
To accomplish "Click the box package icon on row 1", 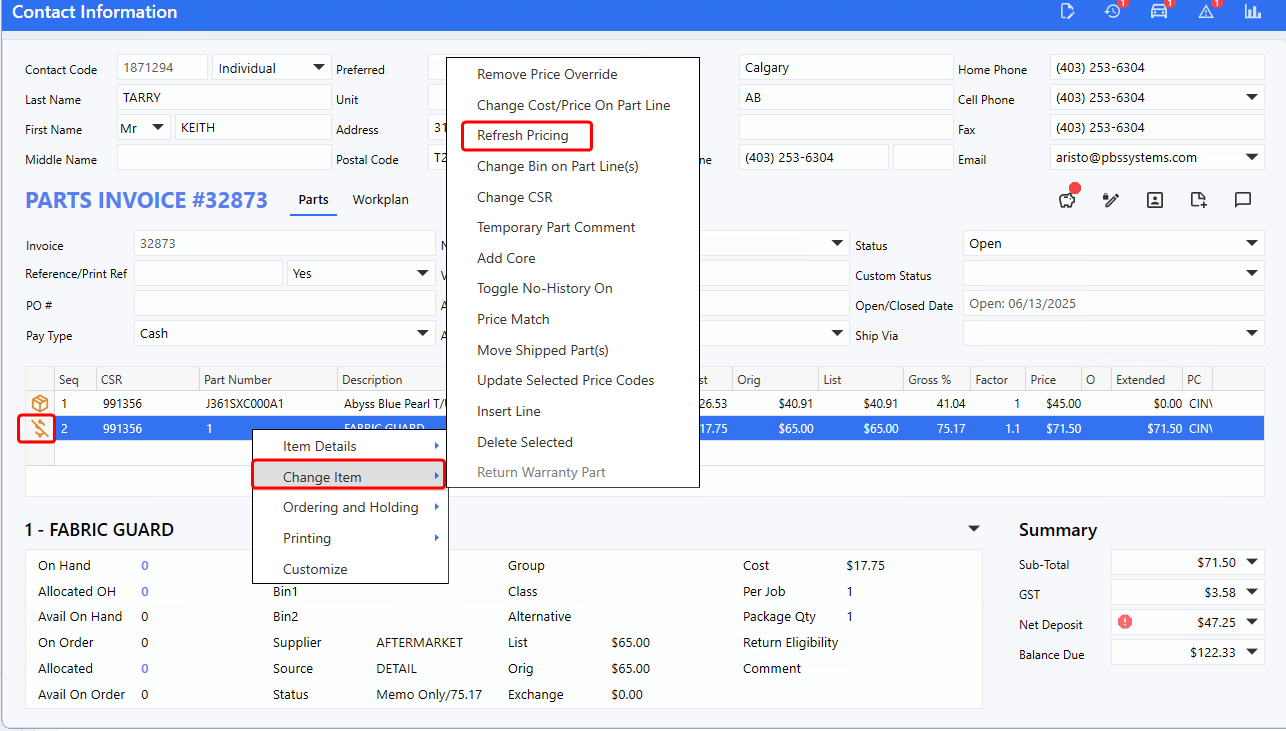I will (40, 403).
